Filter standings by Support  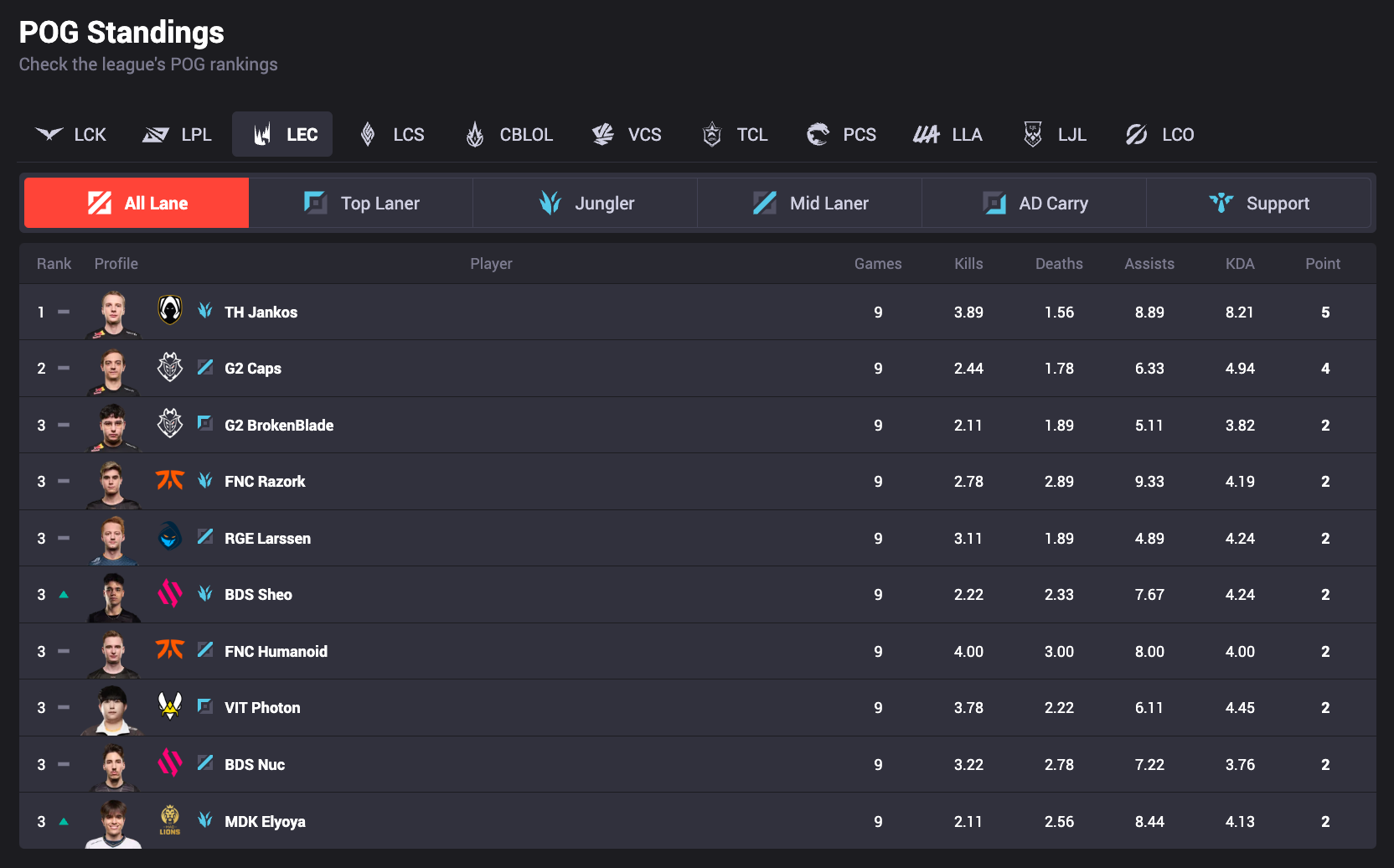pyautogui.click(x=1258, y=203)
